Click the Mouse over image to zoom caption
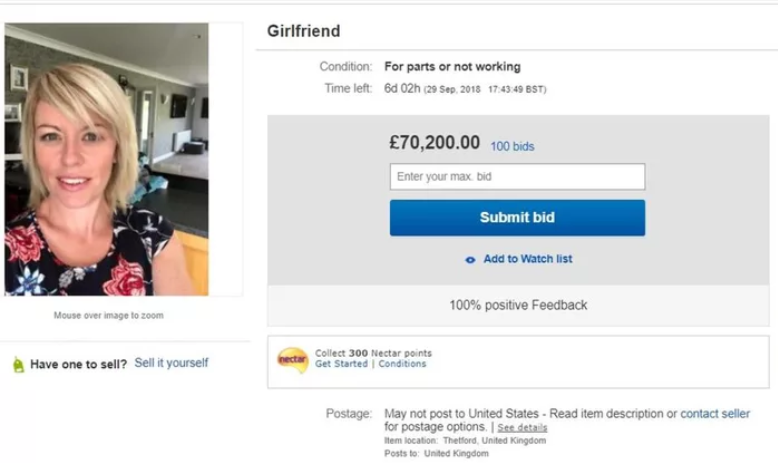 [108, 316]
